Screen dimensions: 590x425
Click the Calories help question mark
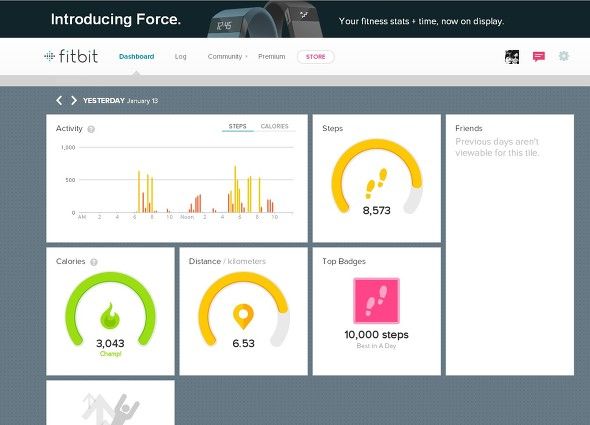coord(94,262)
